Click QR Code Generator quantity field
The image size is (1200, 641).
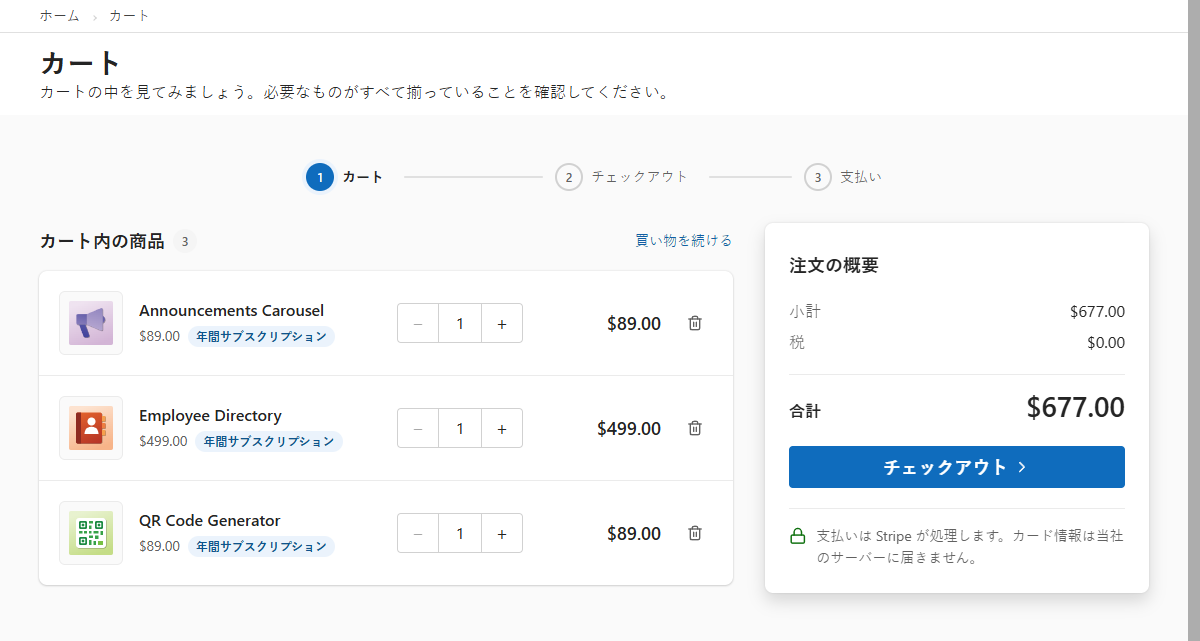[460, 533]
